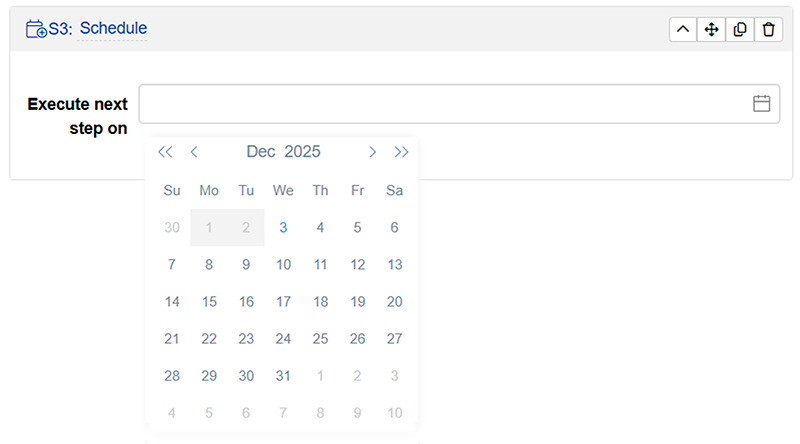Click the Execute next step on field
The height and width of the screenshot is (444, 800).
(x=440, y=104)
